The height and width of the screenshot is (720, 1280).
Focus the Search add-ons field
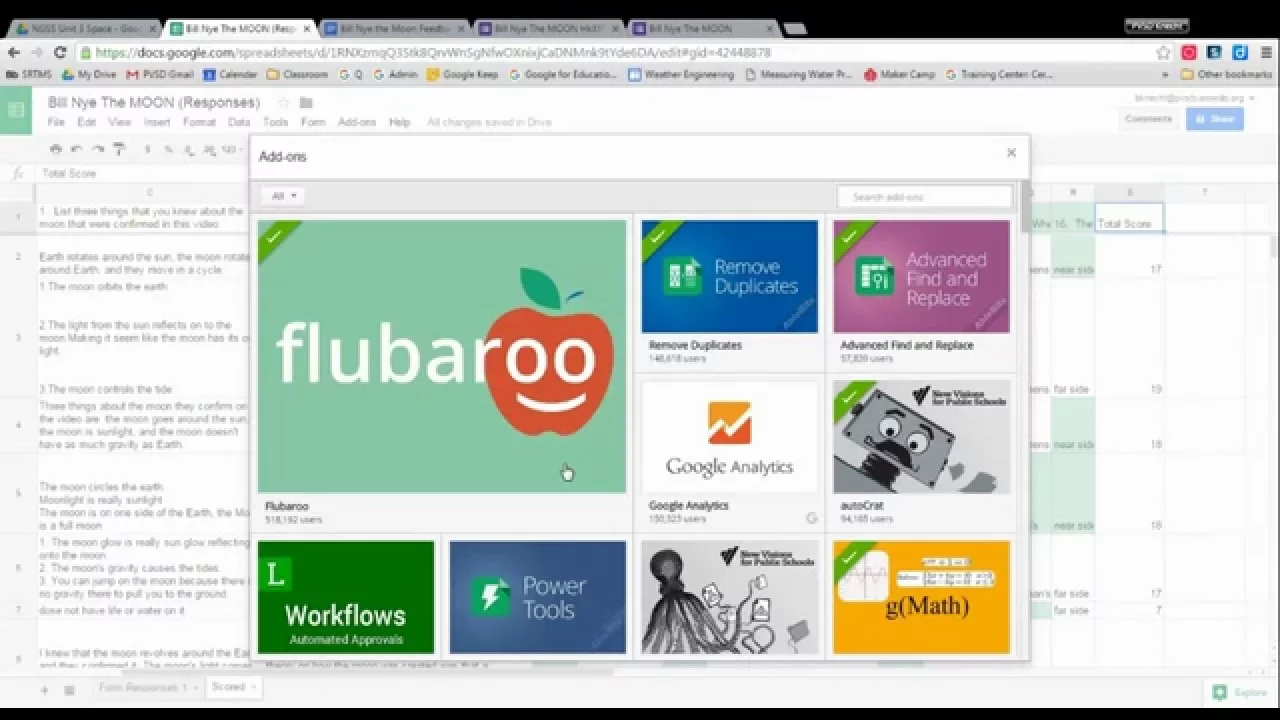click(925, 197)
